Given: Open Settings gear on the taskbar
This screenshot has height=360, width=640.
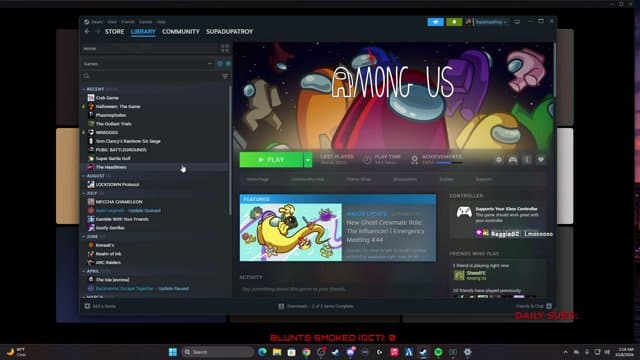Looking at the screenshot, I should pyautogui.click(x=468, y=352).
